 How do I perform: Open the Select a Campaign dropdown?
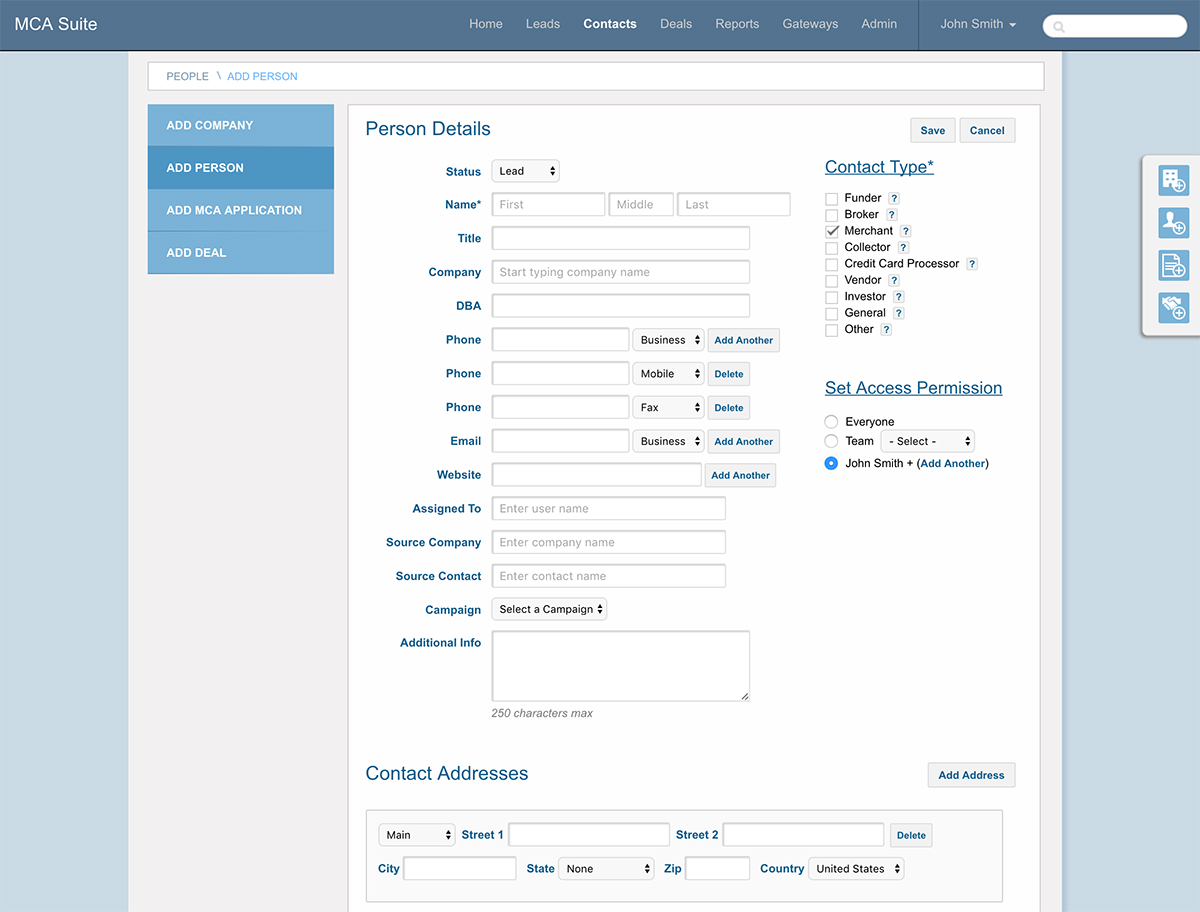(549, 609)
